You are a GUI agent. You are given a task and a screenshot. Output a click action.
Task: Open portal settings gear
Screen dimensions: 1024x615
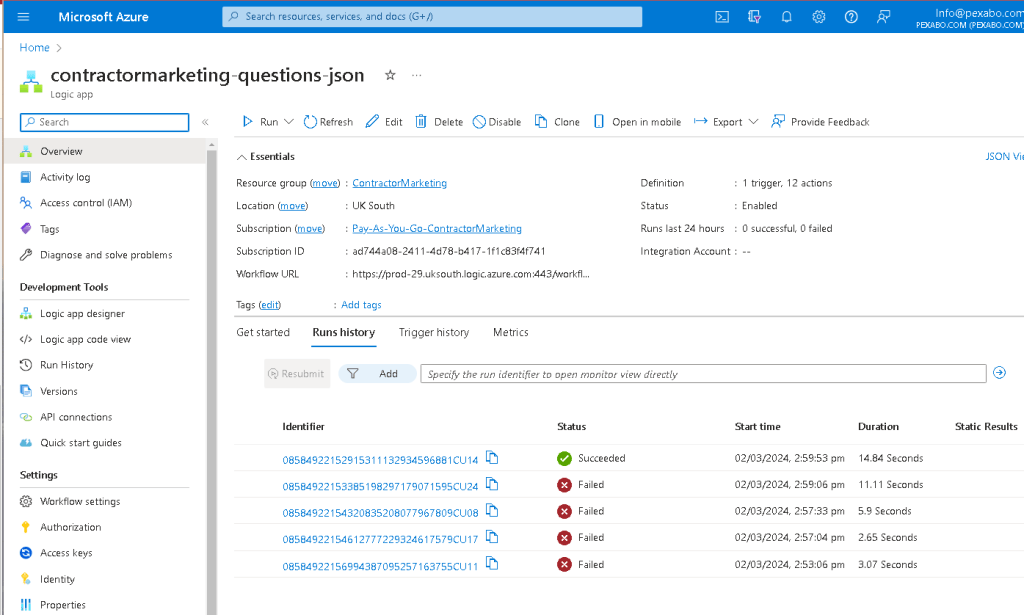tap(819, 17)
